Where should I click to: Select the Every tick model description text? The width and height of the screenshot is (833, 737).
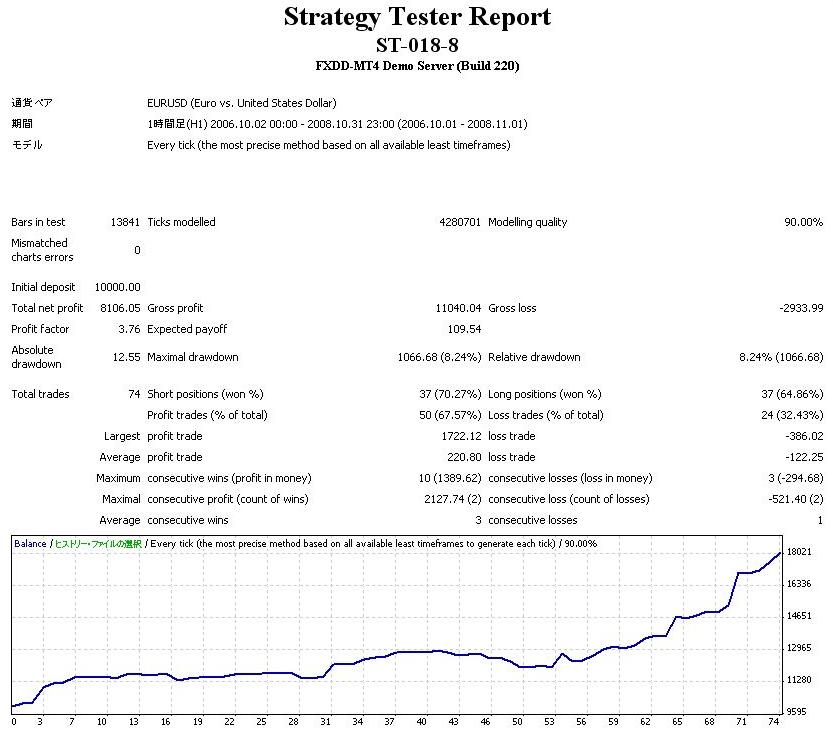point(328,145)
